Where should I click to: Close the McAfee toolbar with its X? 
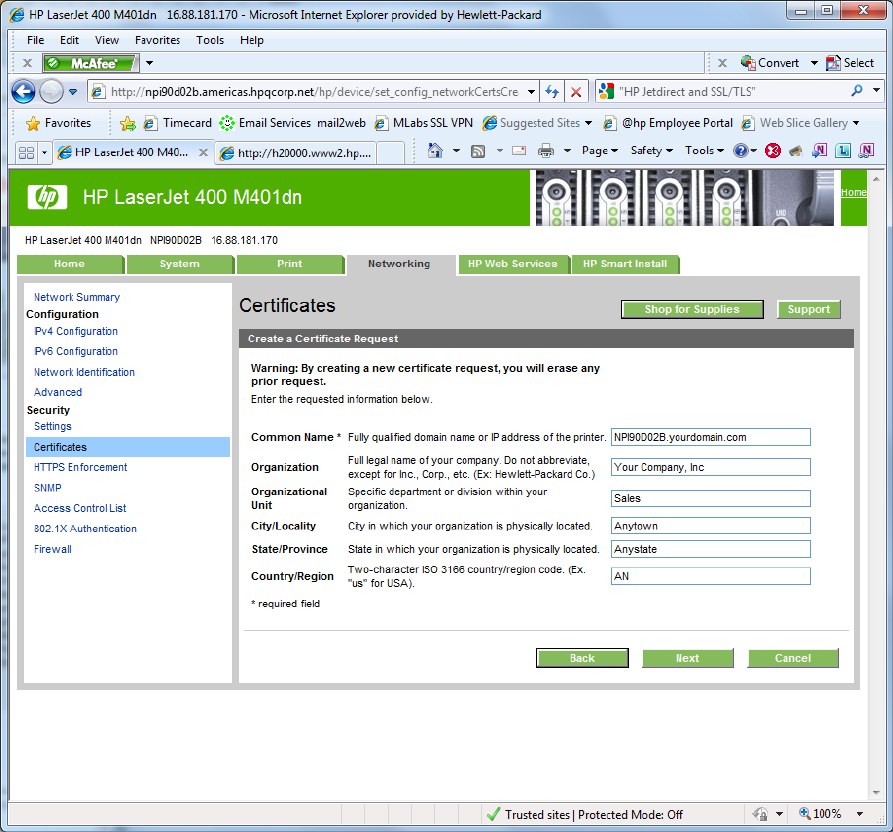pyautogui.click(x=27, y=63)
